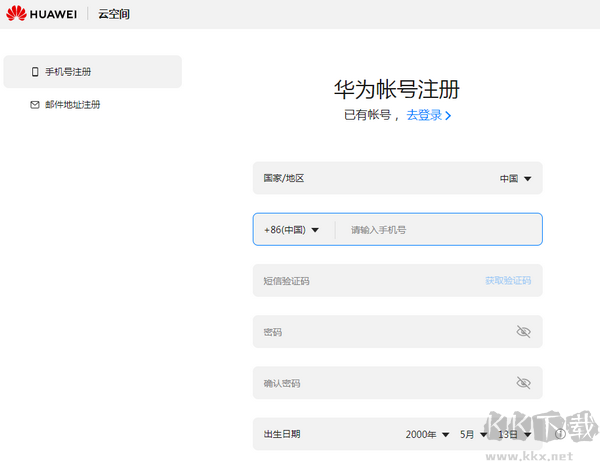600x463 pixels.
Task: Select the birth month dropdown 5月
Action: [472, 435]
